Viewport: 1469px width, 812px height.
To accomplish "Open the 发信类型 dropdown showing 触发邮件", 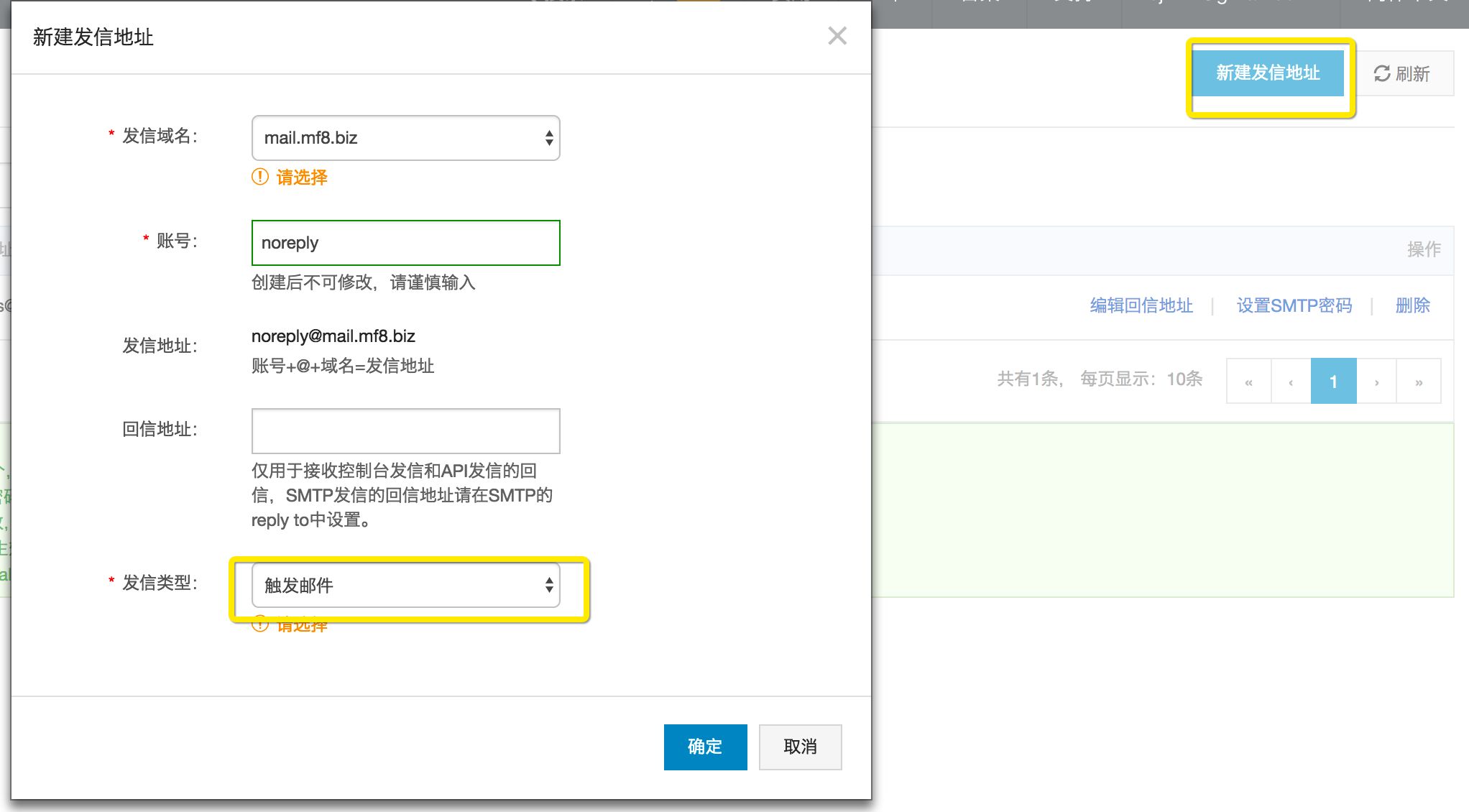I will pyautogui.click(x=405, y=585).
